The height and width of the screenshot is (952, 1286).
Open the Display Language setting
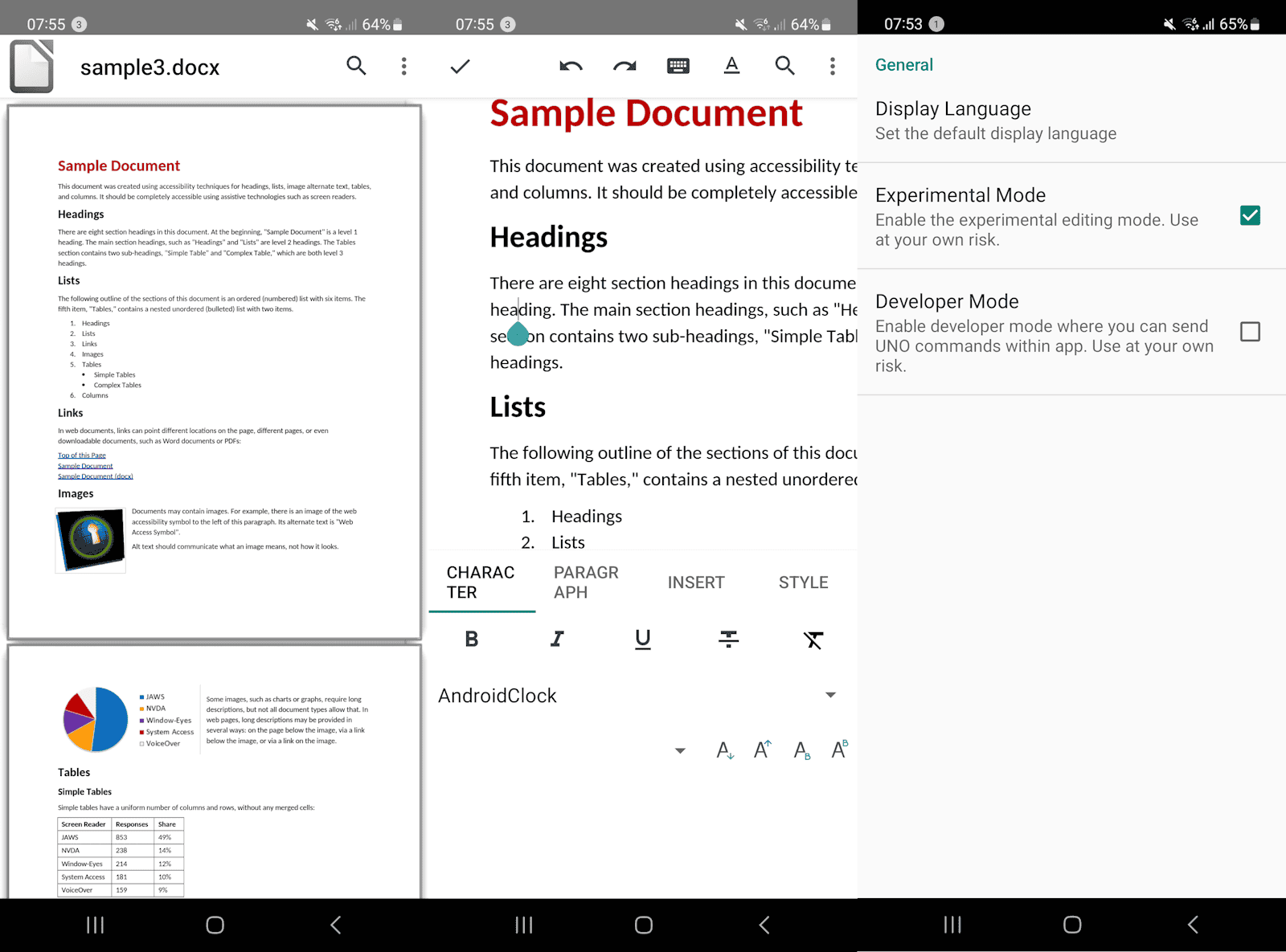coord(996,120)
